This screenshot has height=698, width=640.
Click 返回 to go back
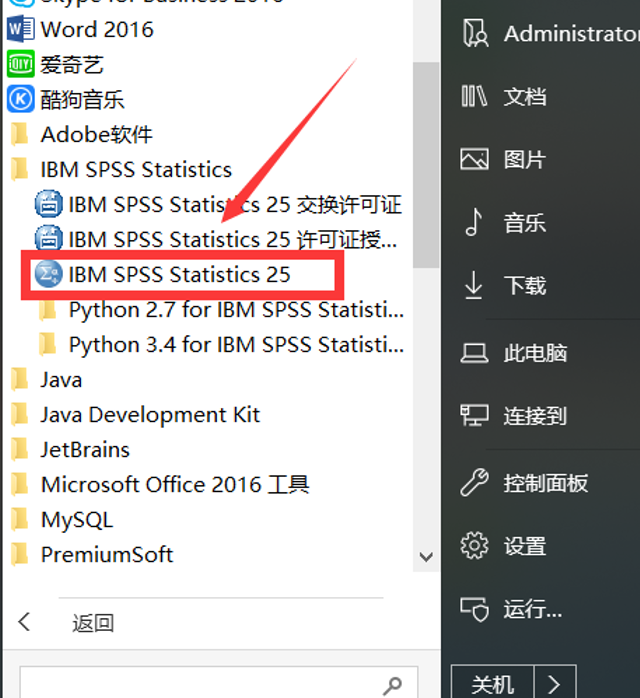(93, 623)
